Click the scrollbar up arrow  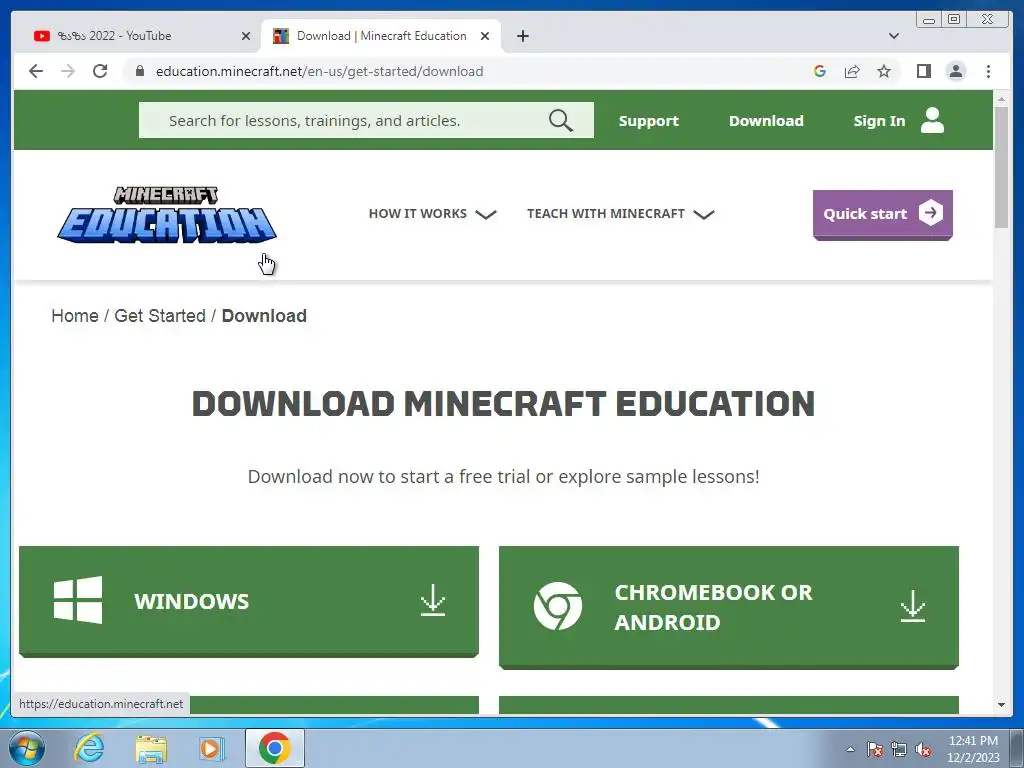[x=1001, y=99]
